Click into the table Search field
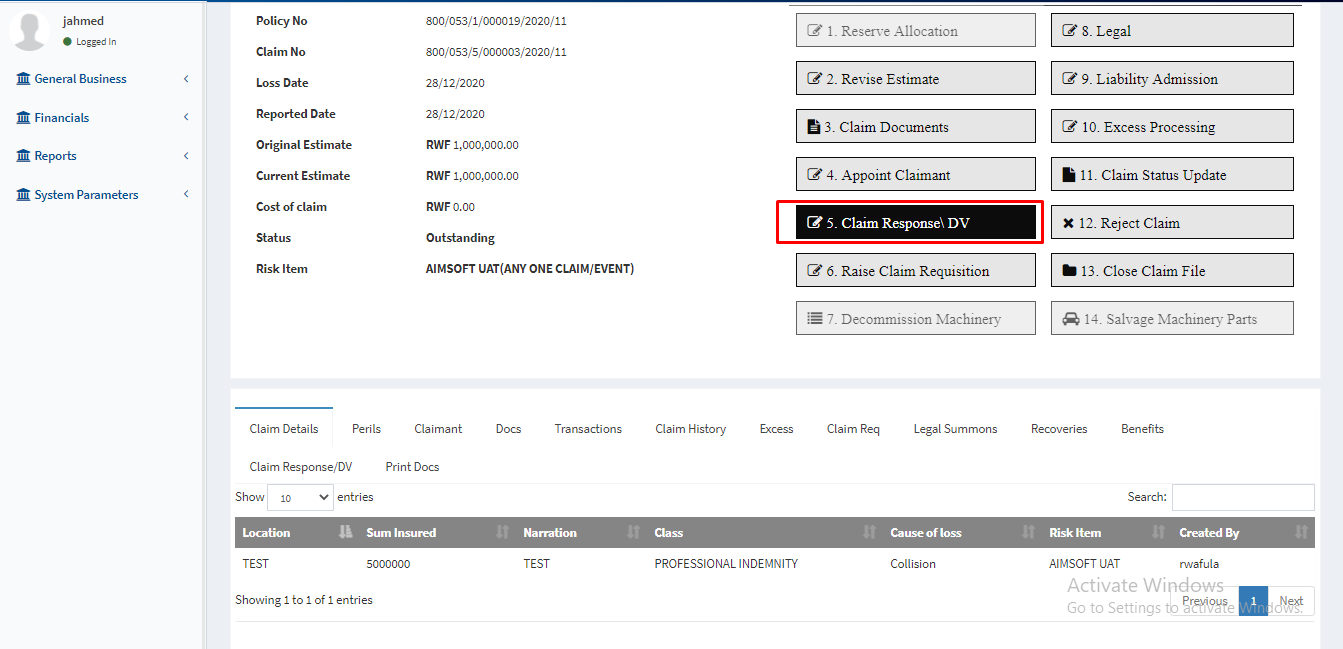Screen dimensions: 1343x649 click(x=1242, y=497)
